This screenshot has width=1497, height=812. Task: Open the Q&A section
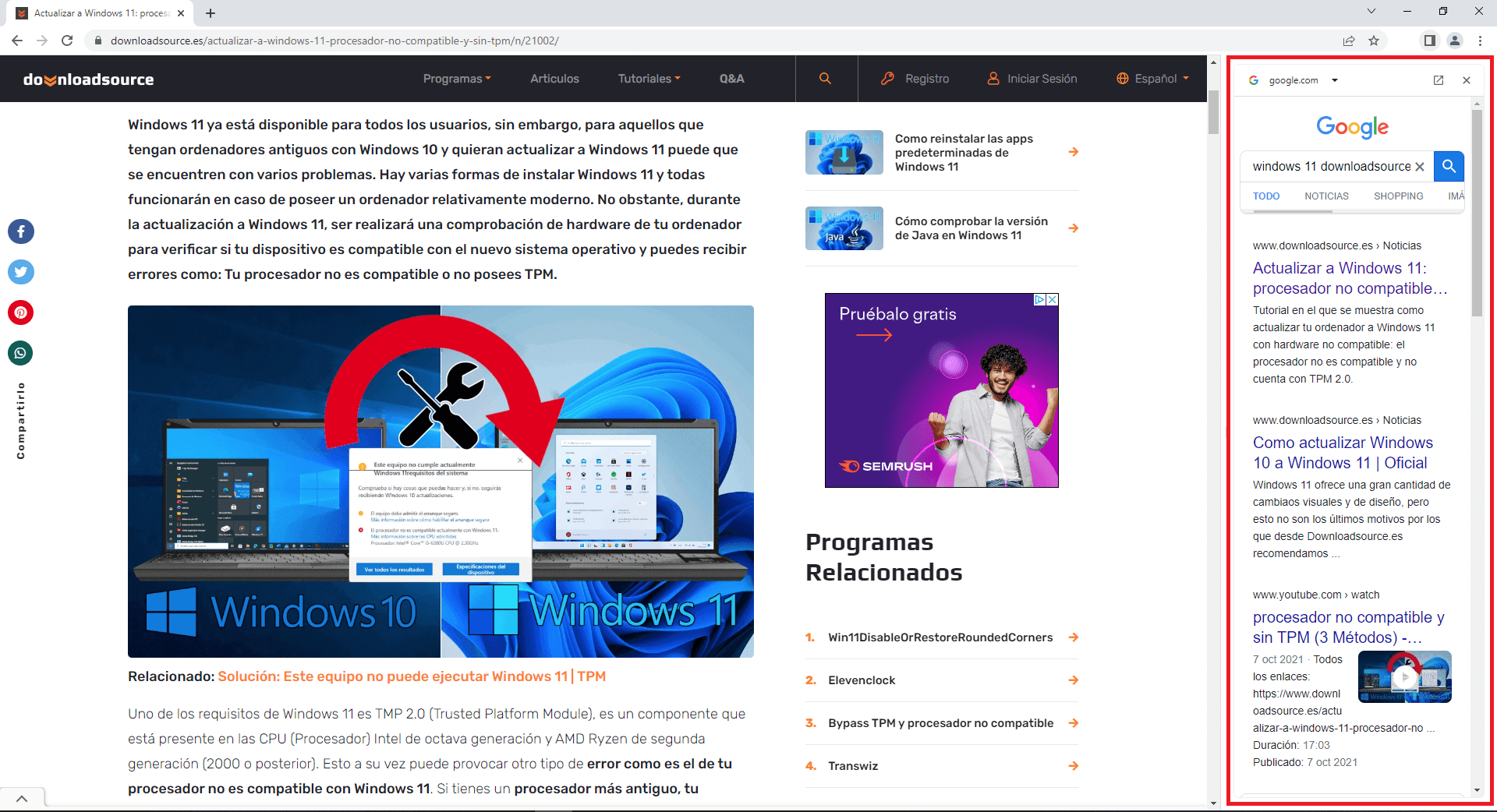click(731, 79)
